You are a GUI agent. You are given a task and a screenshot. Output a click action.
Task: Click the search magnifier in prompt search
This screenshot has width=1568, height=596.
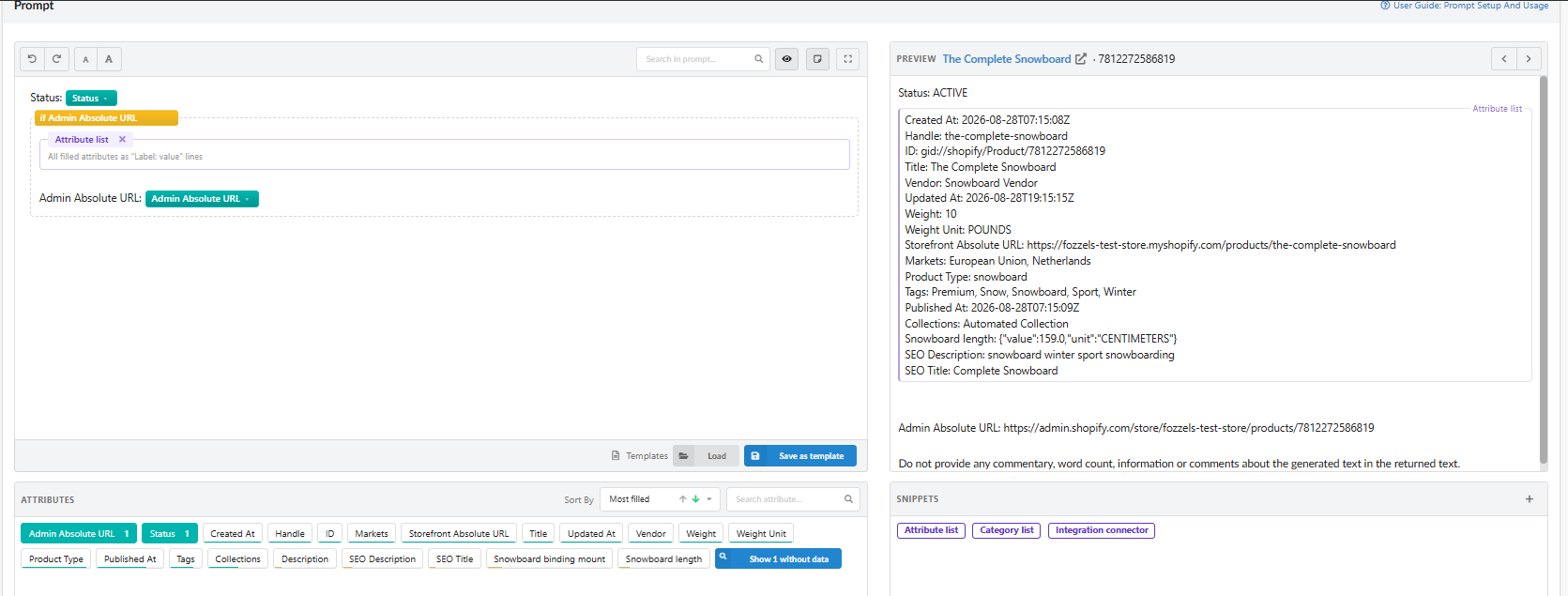tap(759, 59)
